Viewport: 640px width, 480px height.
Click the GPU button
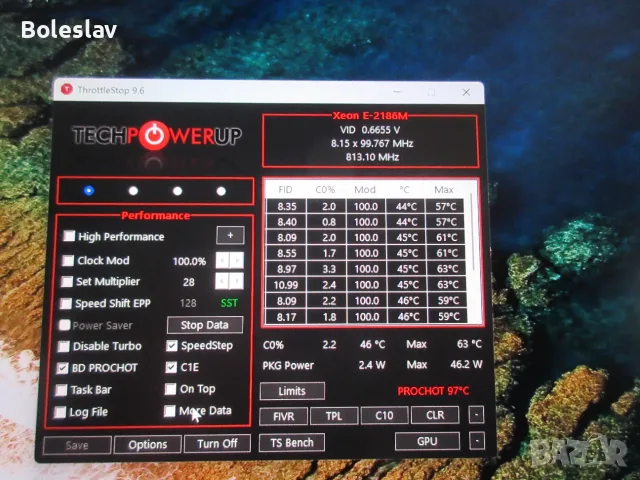tap(427, 441)
